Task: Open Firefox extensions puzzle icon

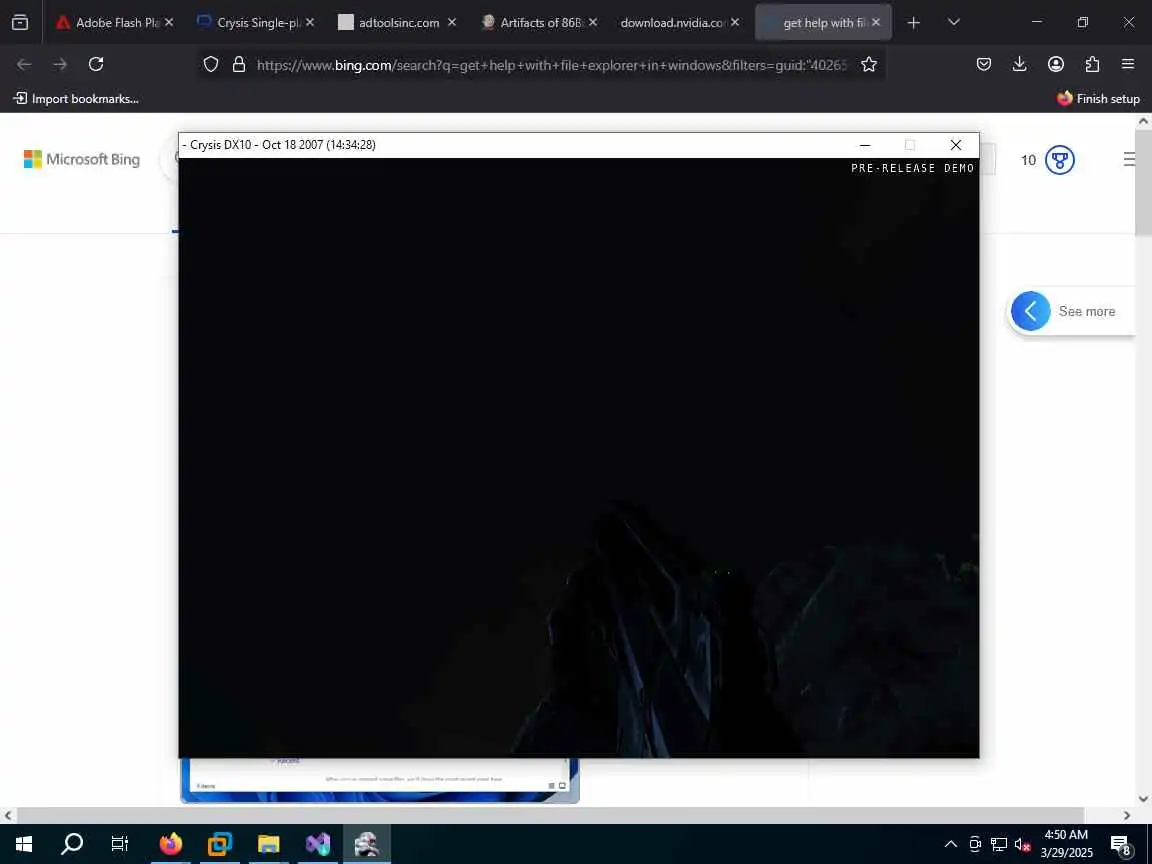Action: coord(1092,65)
